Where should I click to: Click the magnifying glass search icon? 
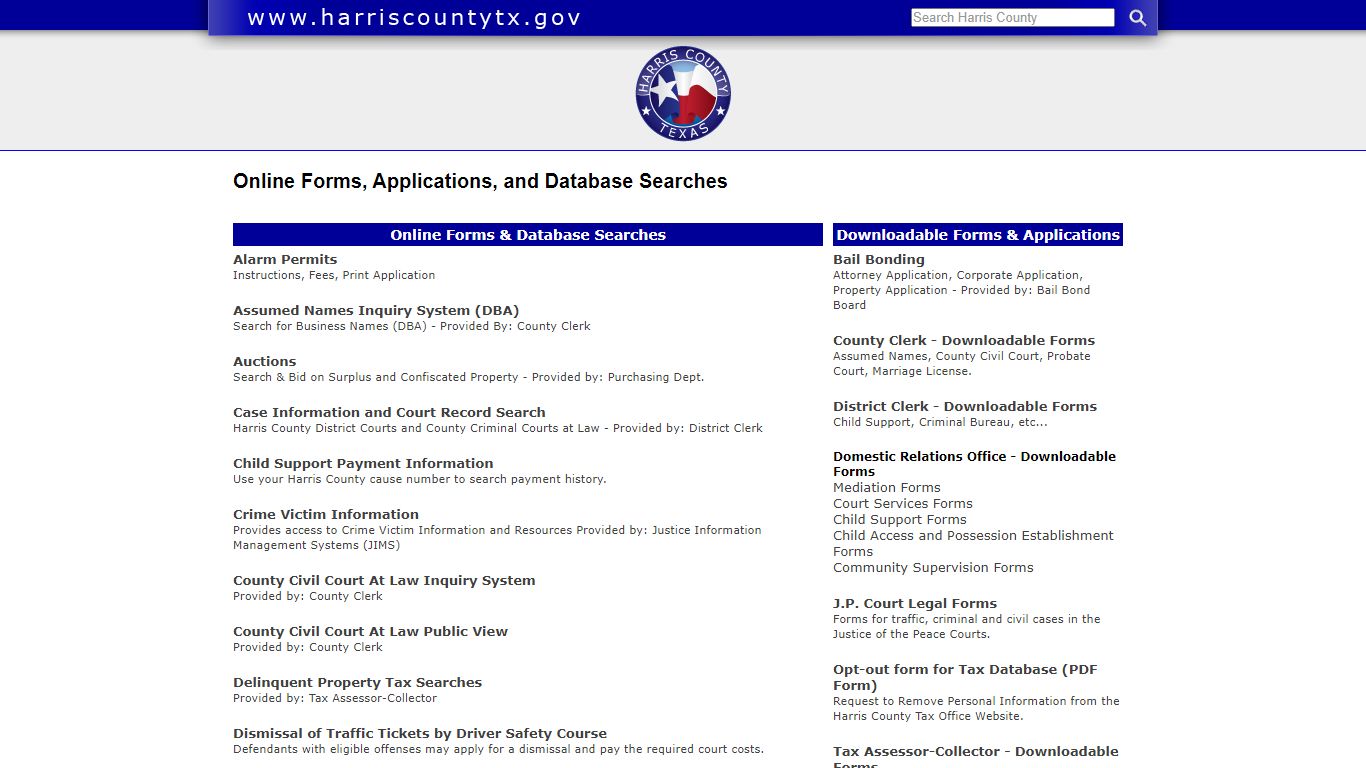pyautogui.click(x=1138, y=17)
